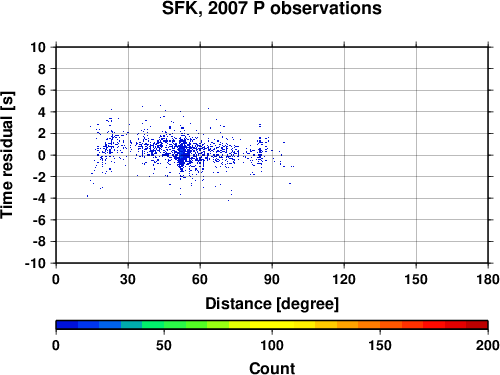500x375 pixels.
Task: Click the x-axis tick label '90'
Action: click(x=272, y=279)
